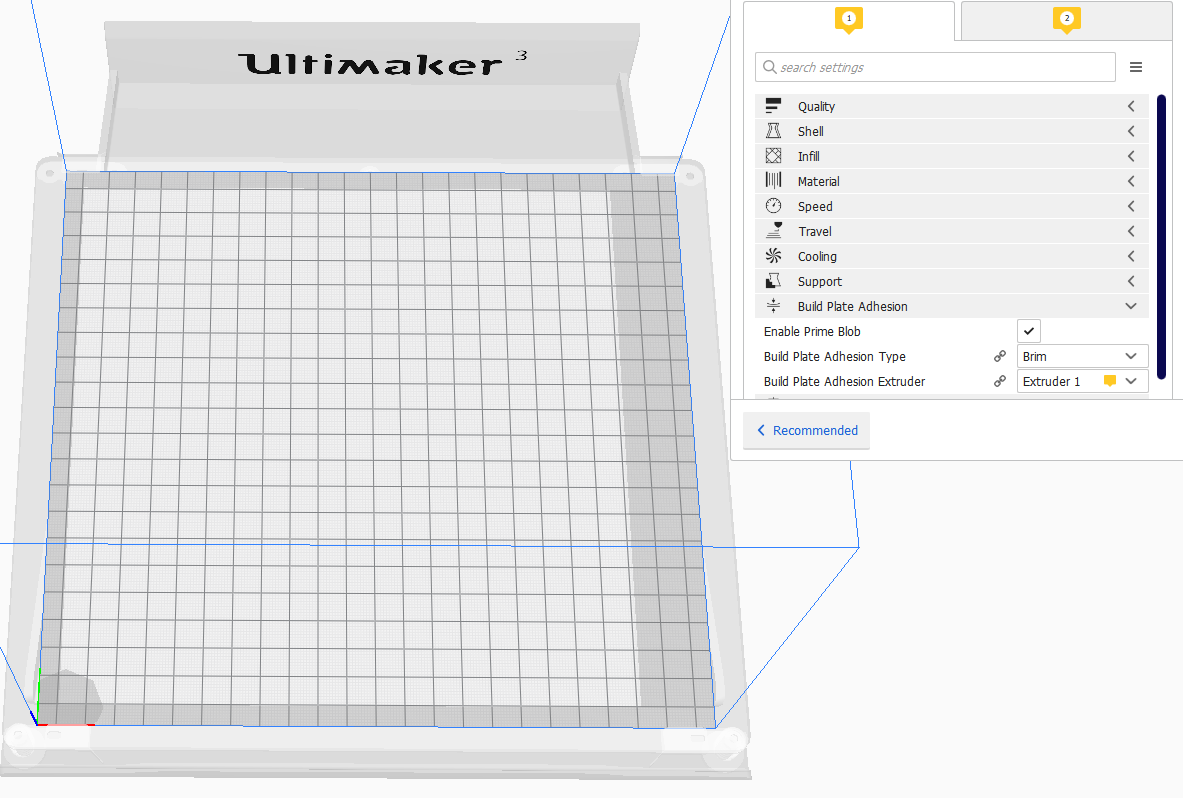Click the Enable Prime Blob setting label

812,331
